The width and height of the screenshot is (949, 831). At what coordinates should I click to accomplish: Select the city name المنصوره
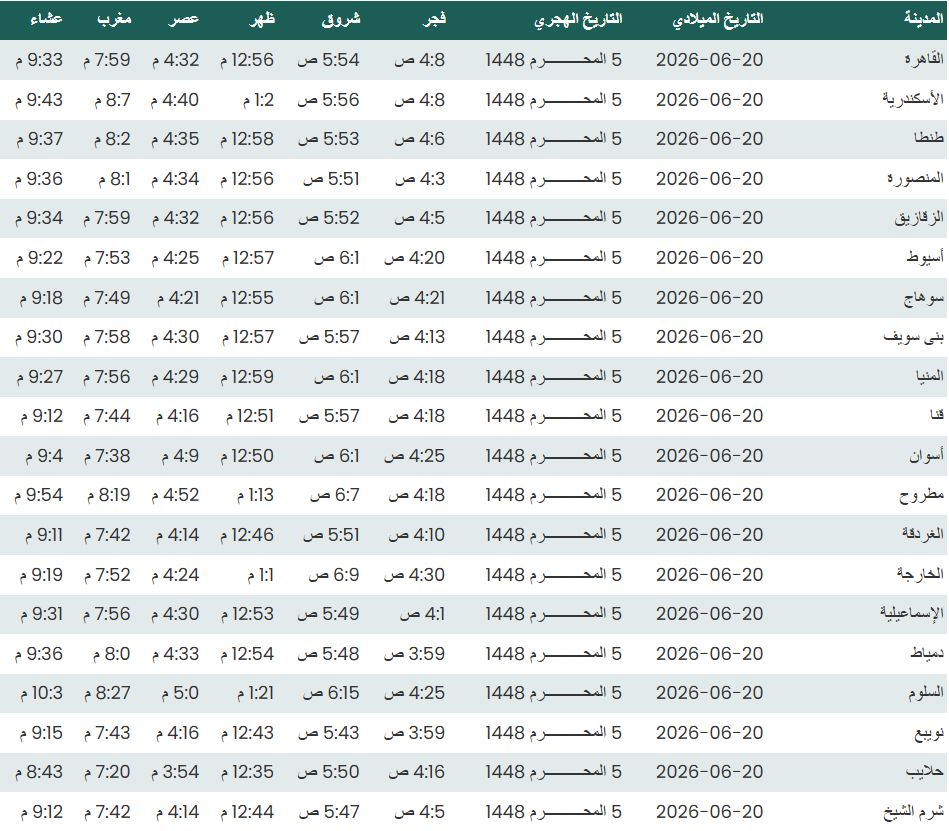[915, 179]
